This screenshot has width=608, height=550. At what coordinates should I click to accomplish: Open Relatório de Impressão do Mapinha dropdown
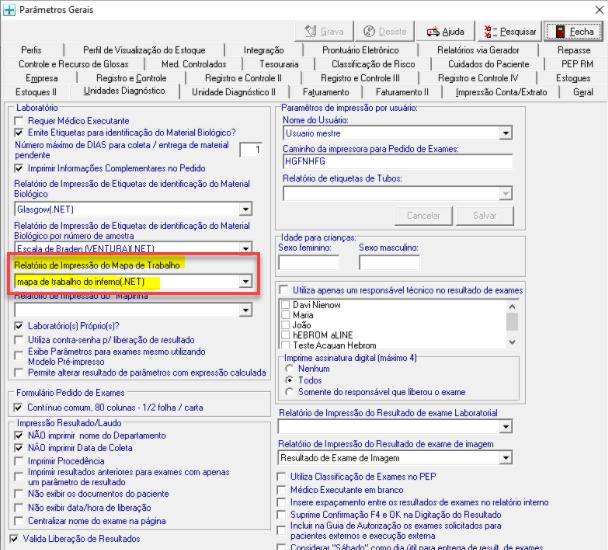(x=245, y=310)
